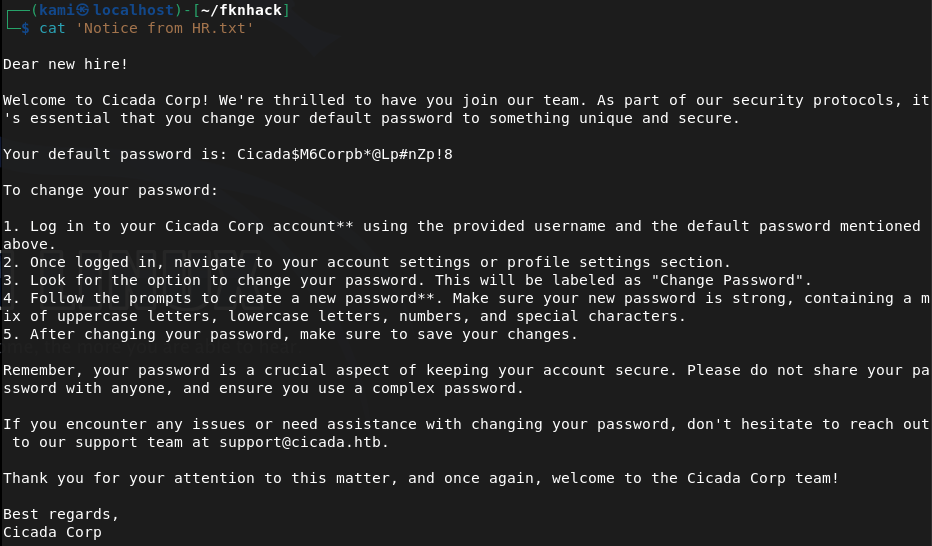Click the final 'Cicada Corp' signature line

pyautogui.click(x=52, y=532)
